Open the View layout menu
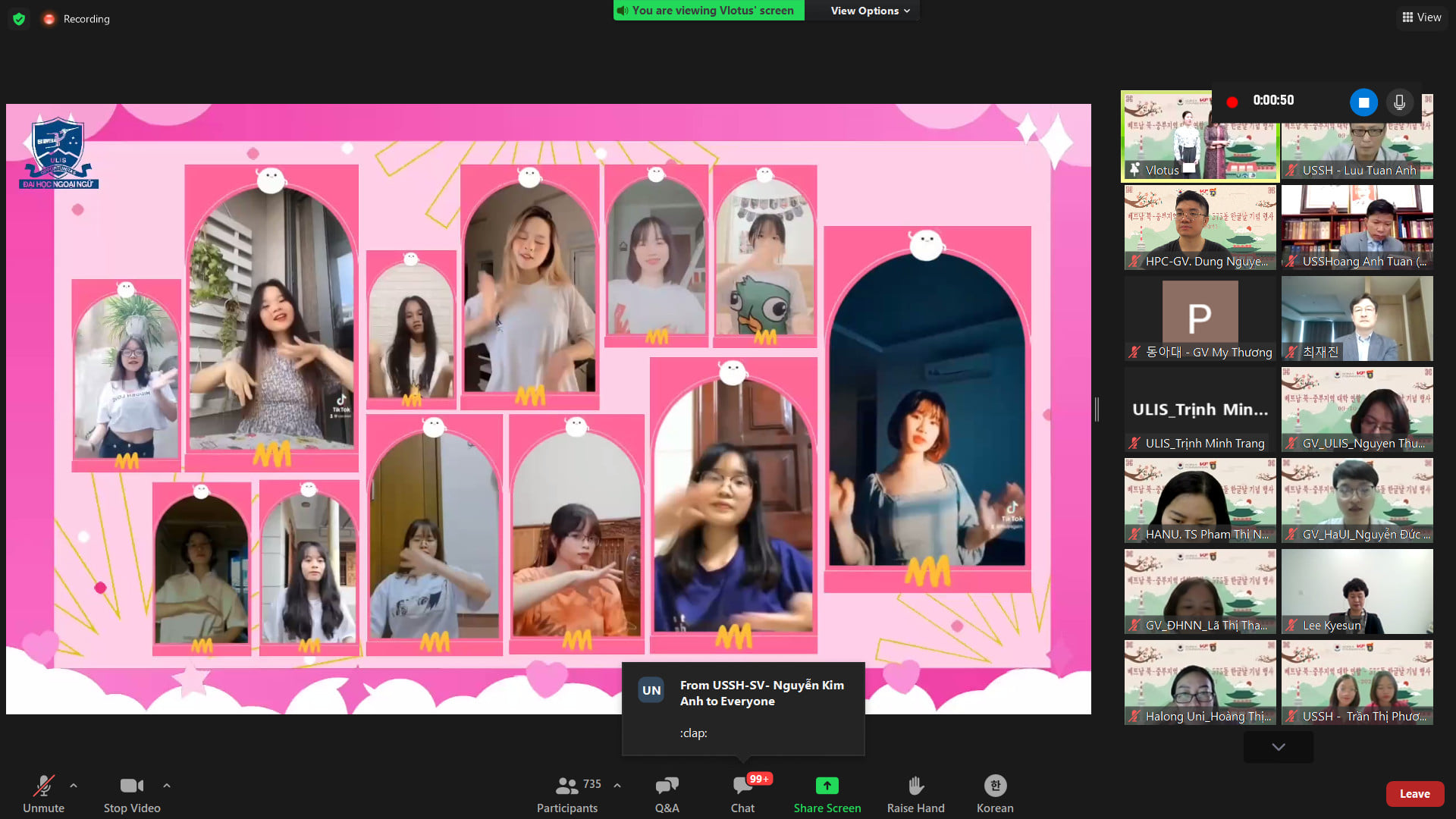This screenshot has height=819, width=1456. 1421,17
